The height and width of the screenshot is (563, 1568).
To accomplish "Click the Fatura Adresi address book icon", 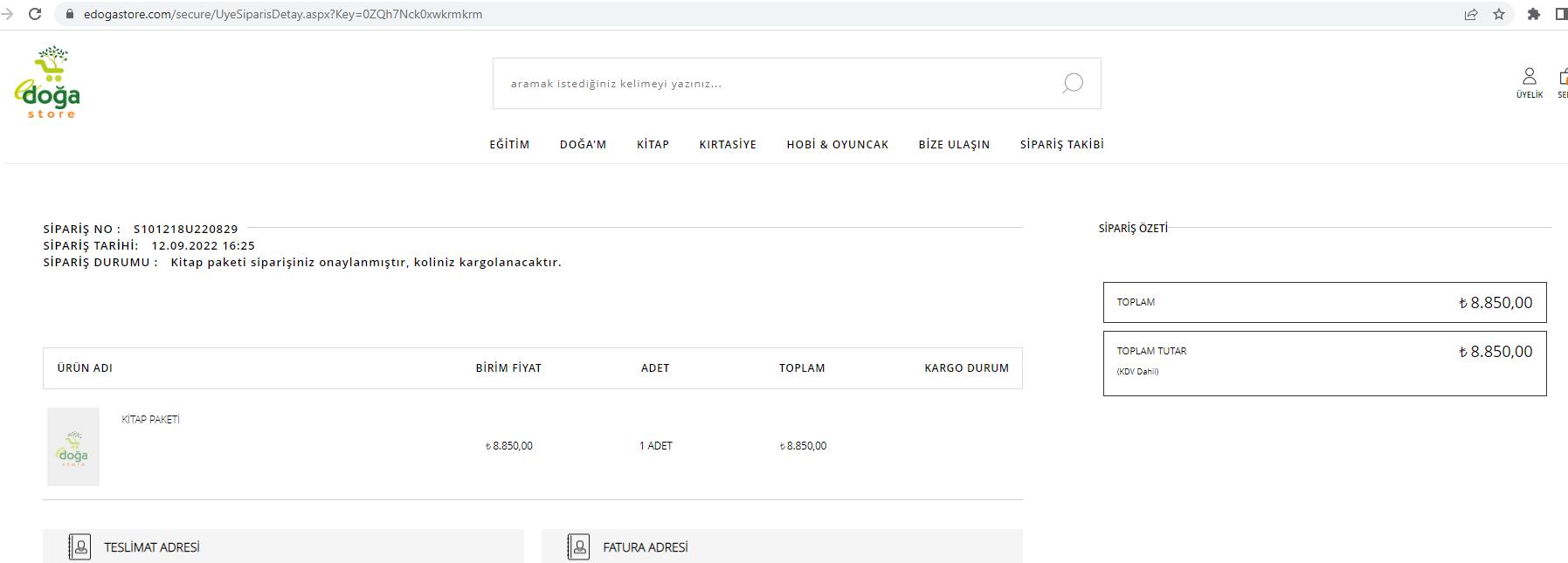I will click(578, 547).
